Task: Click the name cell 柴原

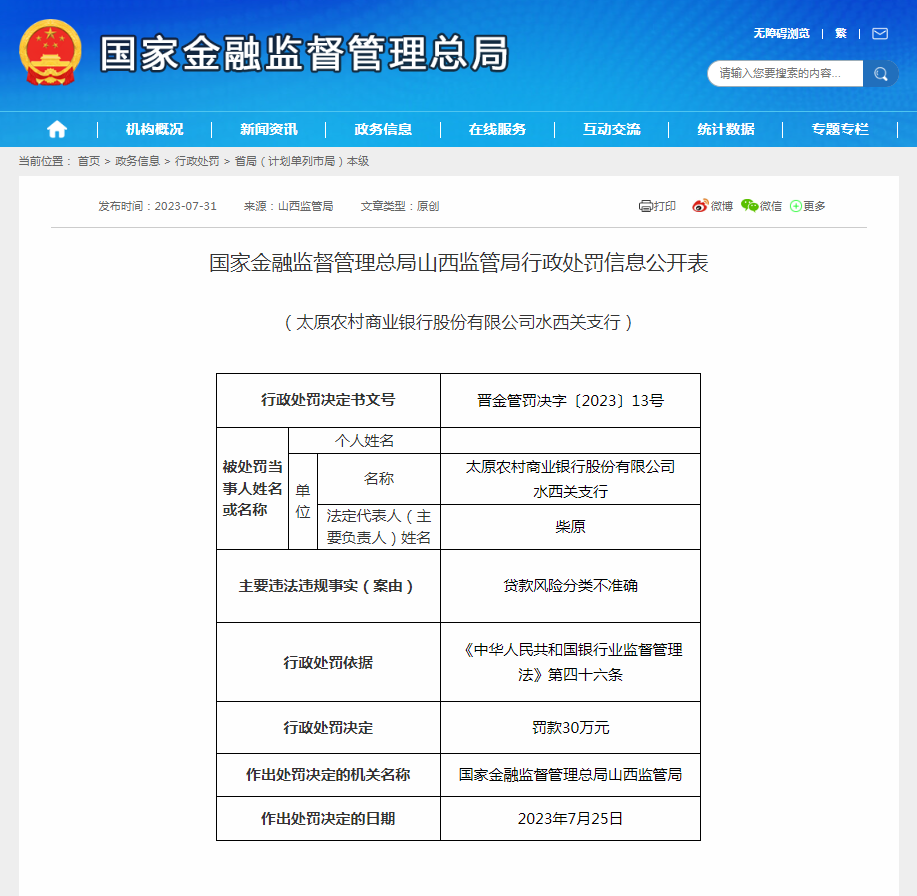Action: pos(570,527)
